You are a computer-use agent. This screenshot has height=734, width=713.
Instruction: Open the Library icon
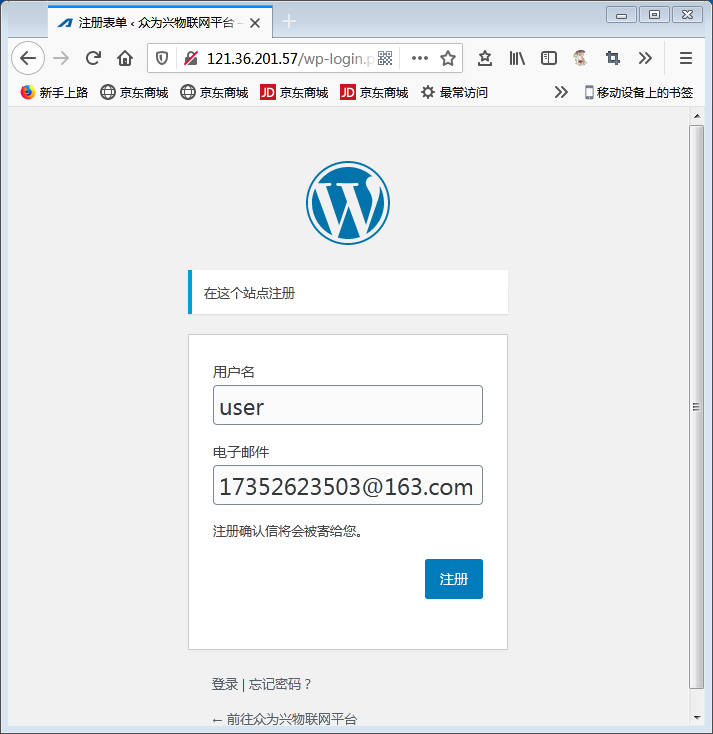pyautogui.click(x=517, y=58)
